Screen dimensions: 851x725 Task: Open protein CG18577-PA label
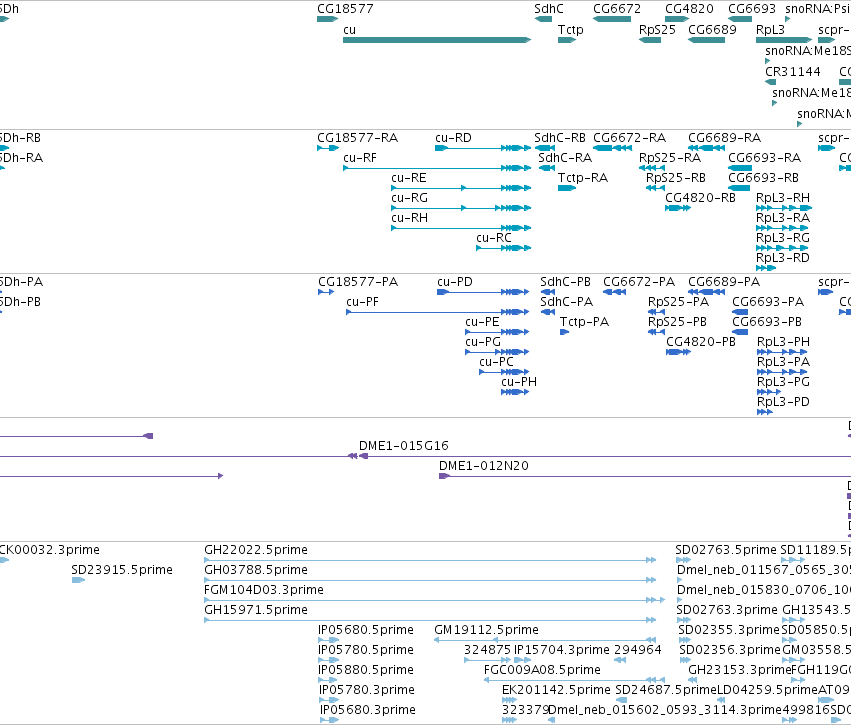tap(358, 282)
